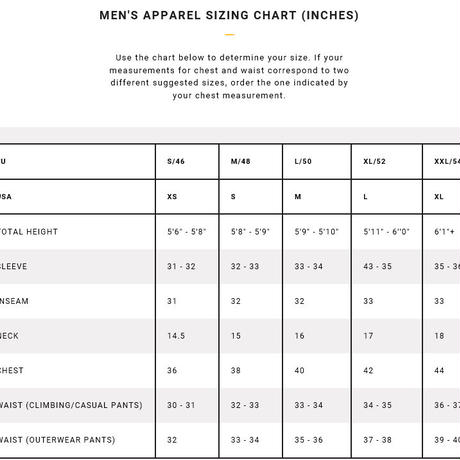Click the sleeve cell 43 - 35

[377, 266]
